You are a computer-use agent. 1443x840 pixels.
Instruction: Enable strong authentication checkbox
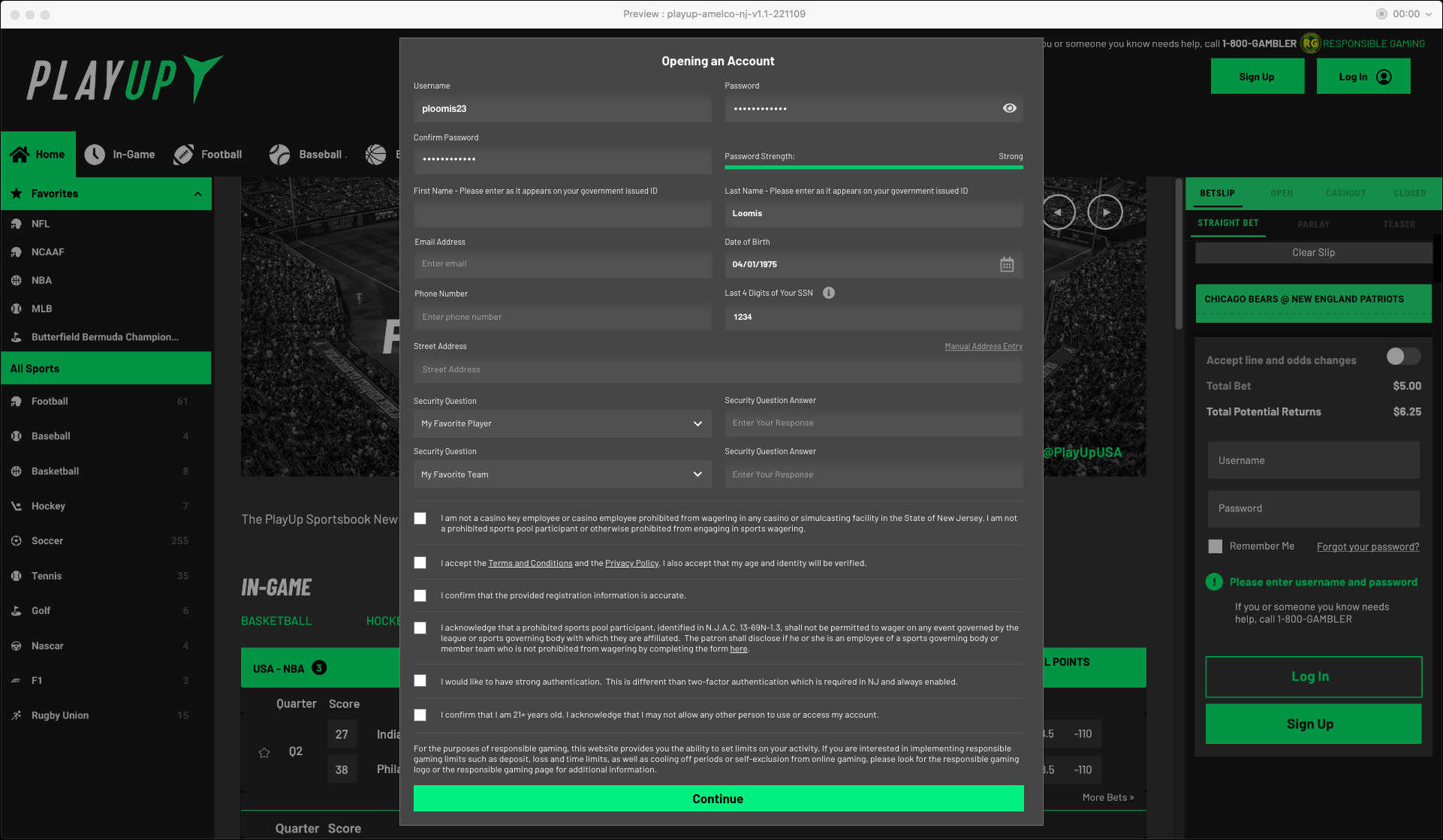pos(420,680)
